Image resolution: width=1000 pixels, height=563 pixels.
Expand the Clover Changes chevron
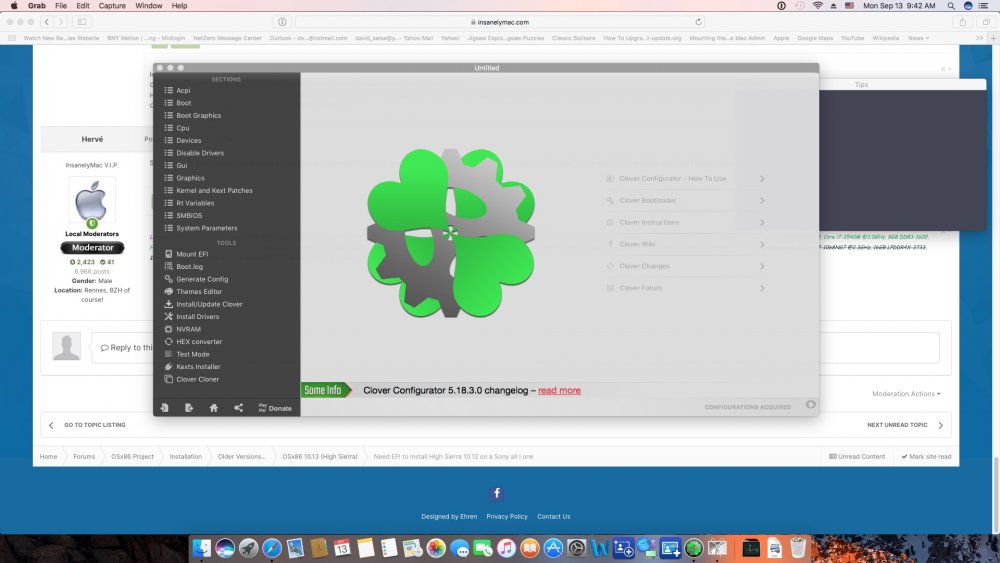(x=762, y=267)
